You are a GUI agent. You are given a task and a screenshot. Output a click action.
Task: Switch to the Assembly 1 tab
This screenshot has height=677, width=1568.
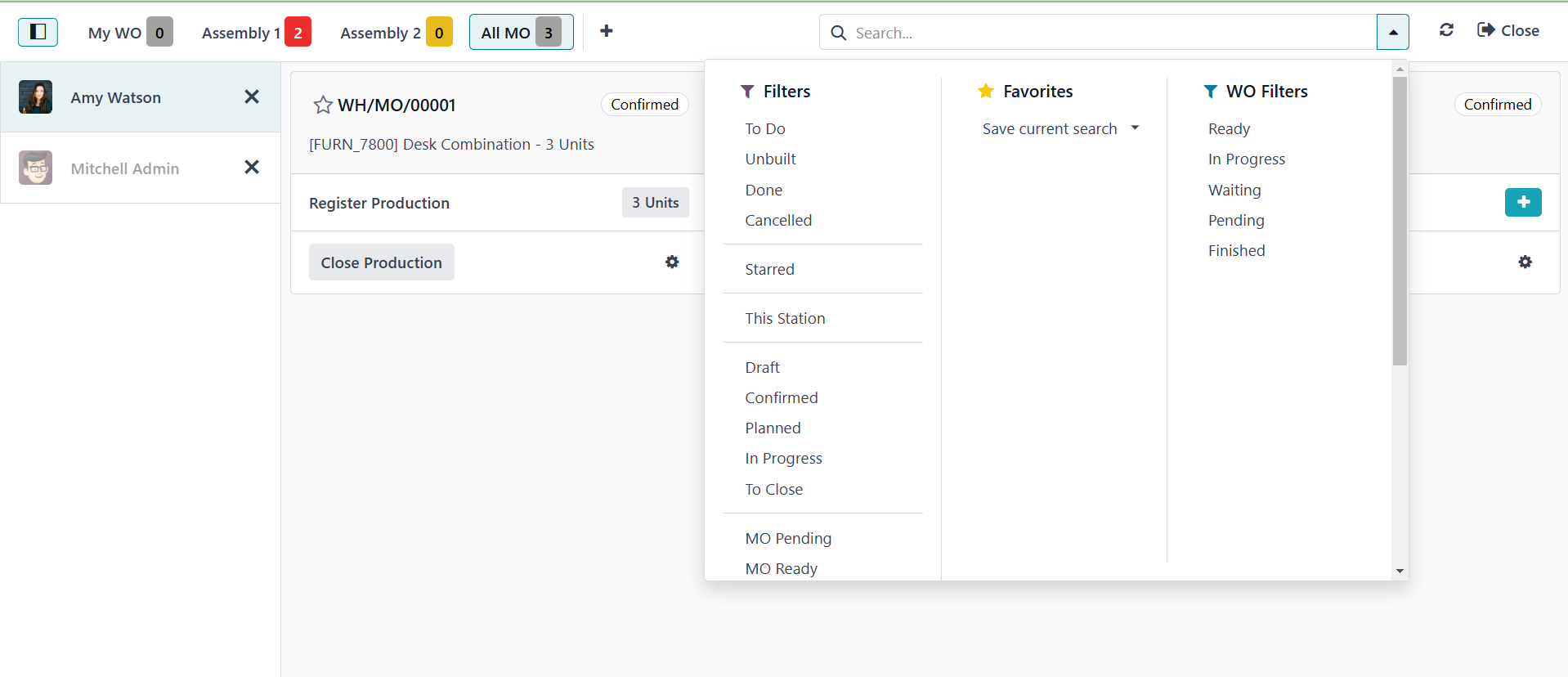256,33
